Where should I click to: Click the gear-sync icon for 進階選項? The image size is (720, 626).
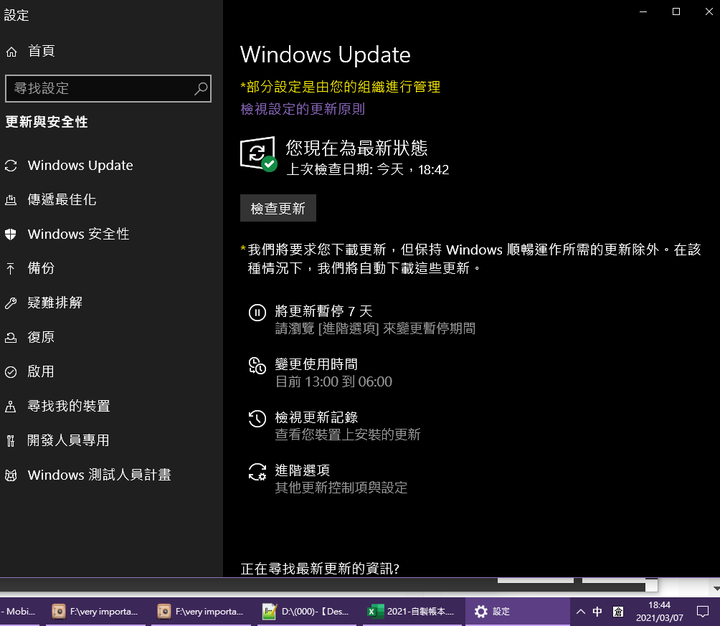257,472
